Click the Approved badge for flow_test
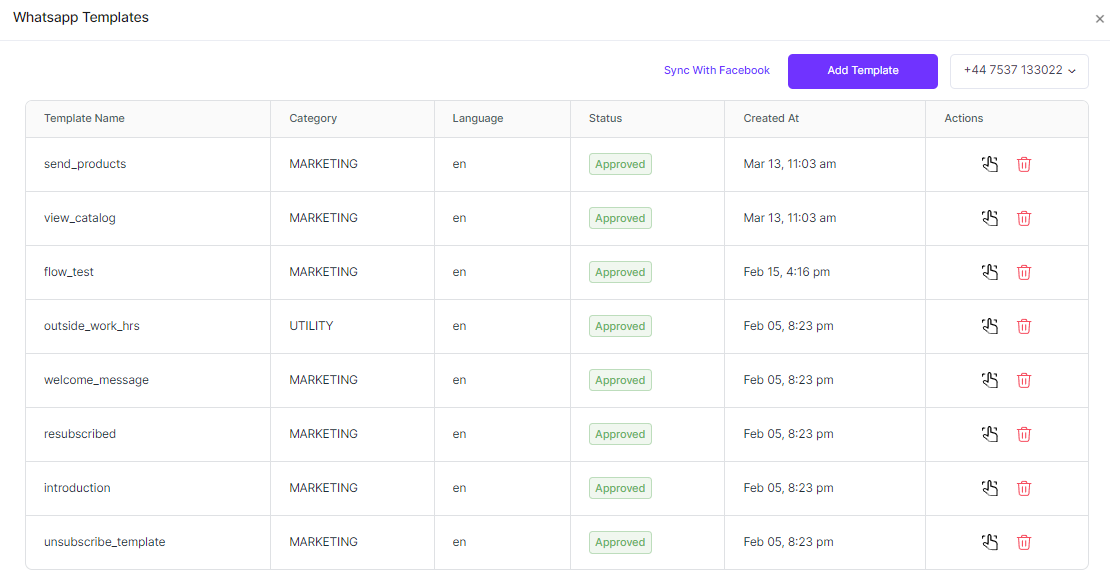The height and width of the screenshot is (576, 1110). point(620,271)
